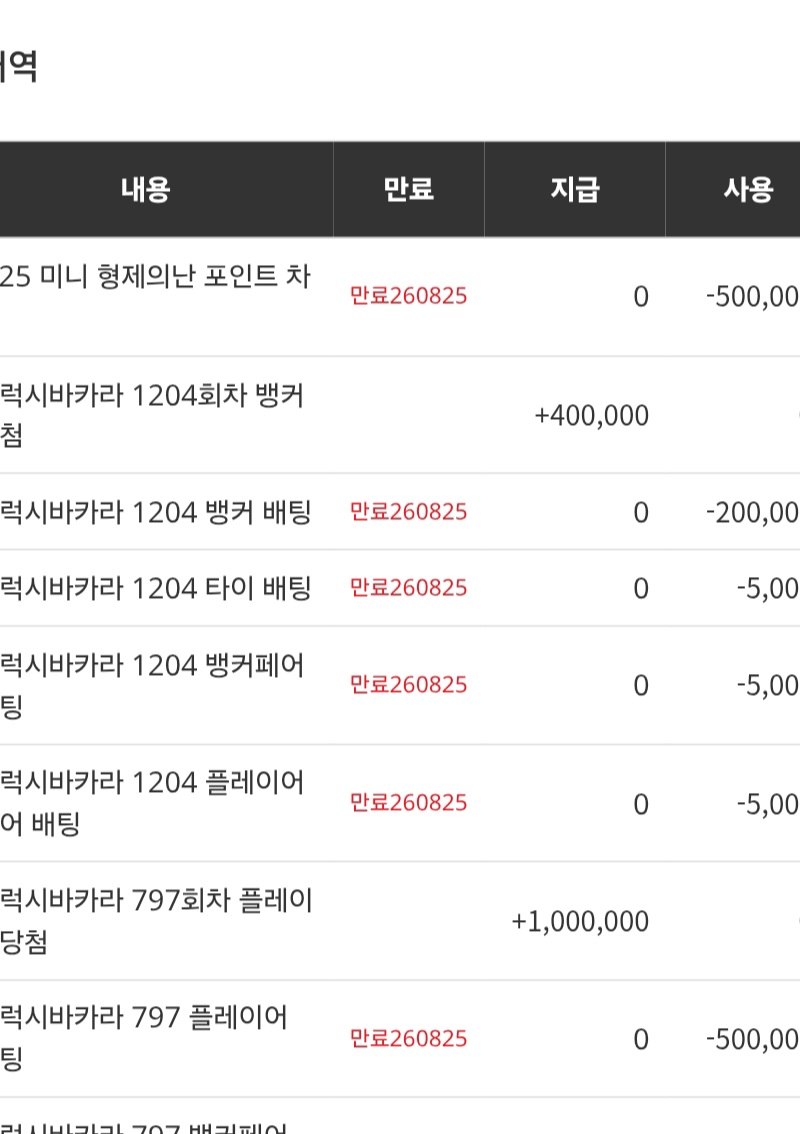Image resolution: width=800 pixels, height=1134 pixels.
Task: Select the 미니 형제의난 포인트 row text
Action: pos(155,277)
